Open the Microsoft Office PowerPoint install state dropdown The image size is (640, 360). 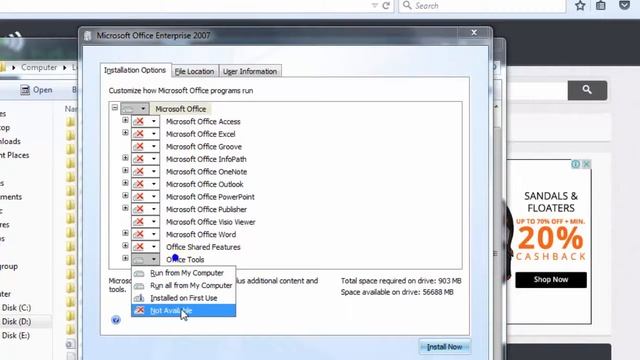point(145,197)
